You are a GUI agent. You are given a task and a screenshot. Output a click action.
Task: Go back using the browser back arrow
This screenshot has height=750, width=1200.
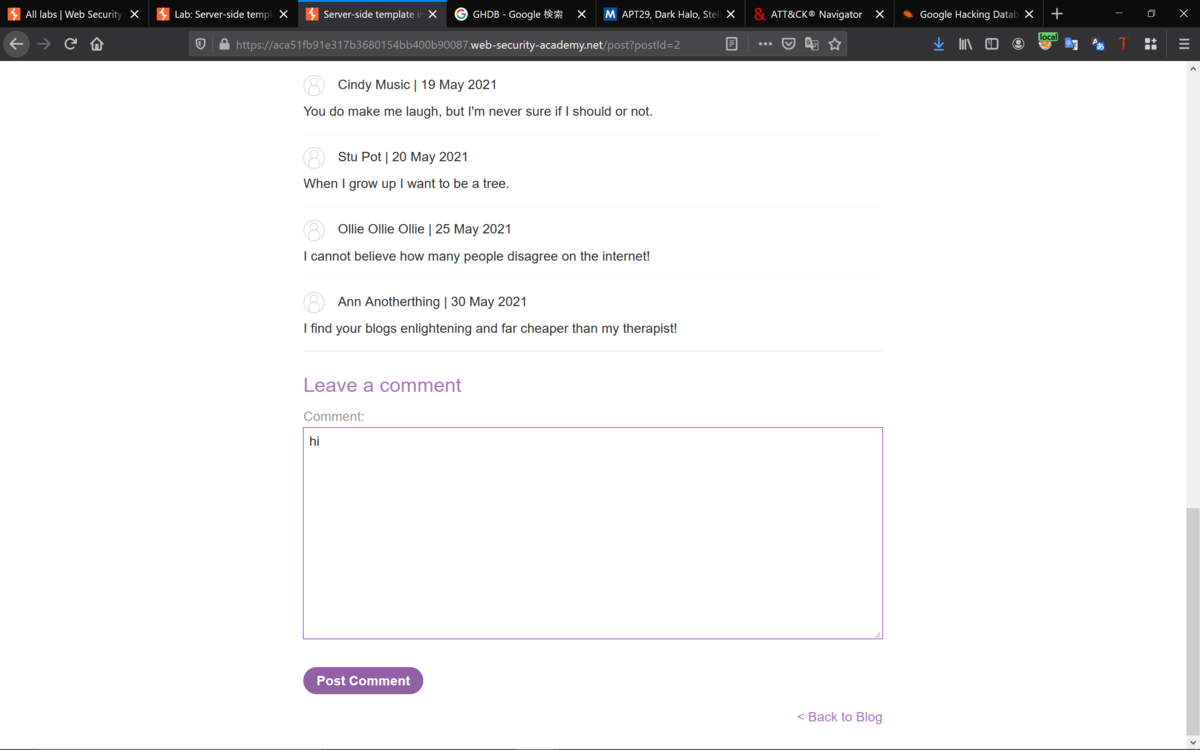tap(16, 44)
